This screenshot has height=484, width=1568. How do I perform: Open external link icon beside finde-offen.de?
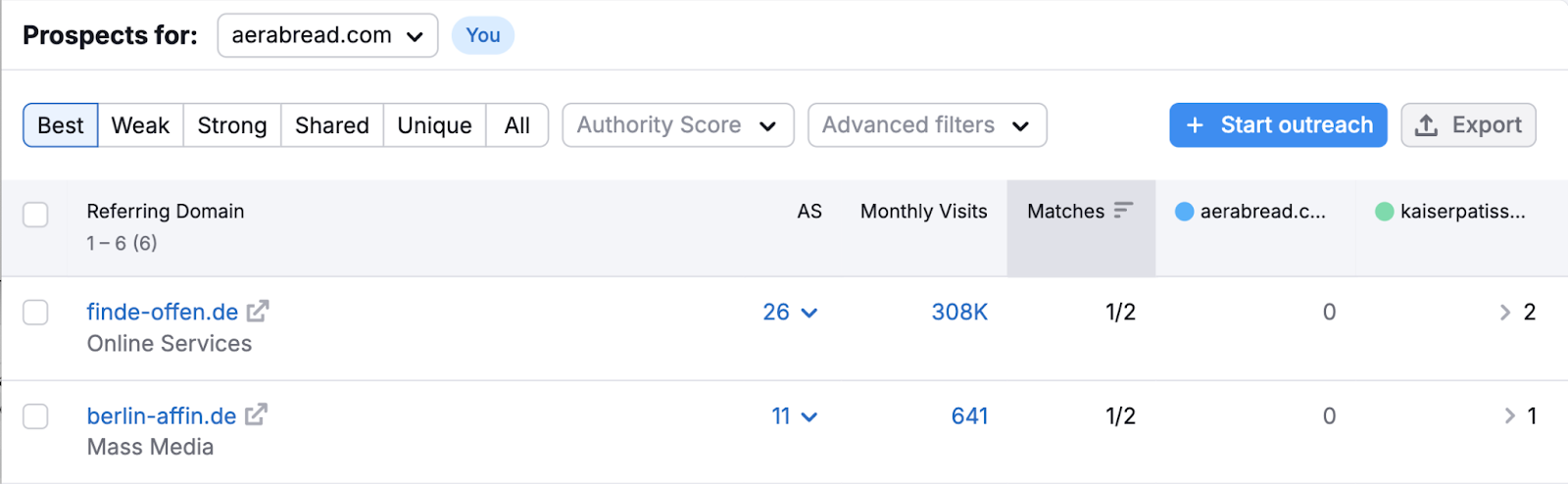click(258, 312)
